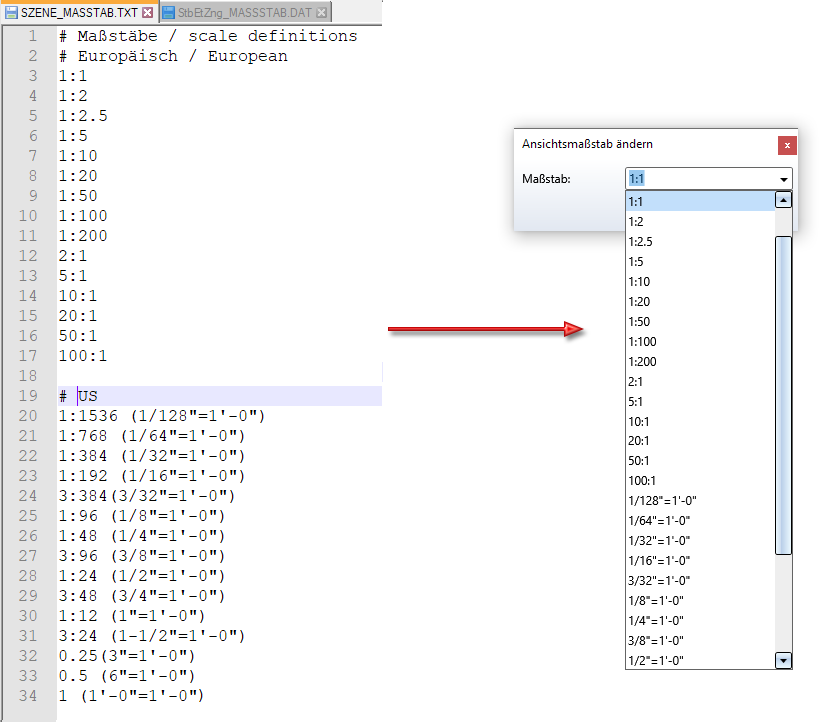Screen dimensions: 819x722
Task: Open the Maßstab combo box arrow
Action: point(783,179)
